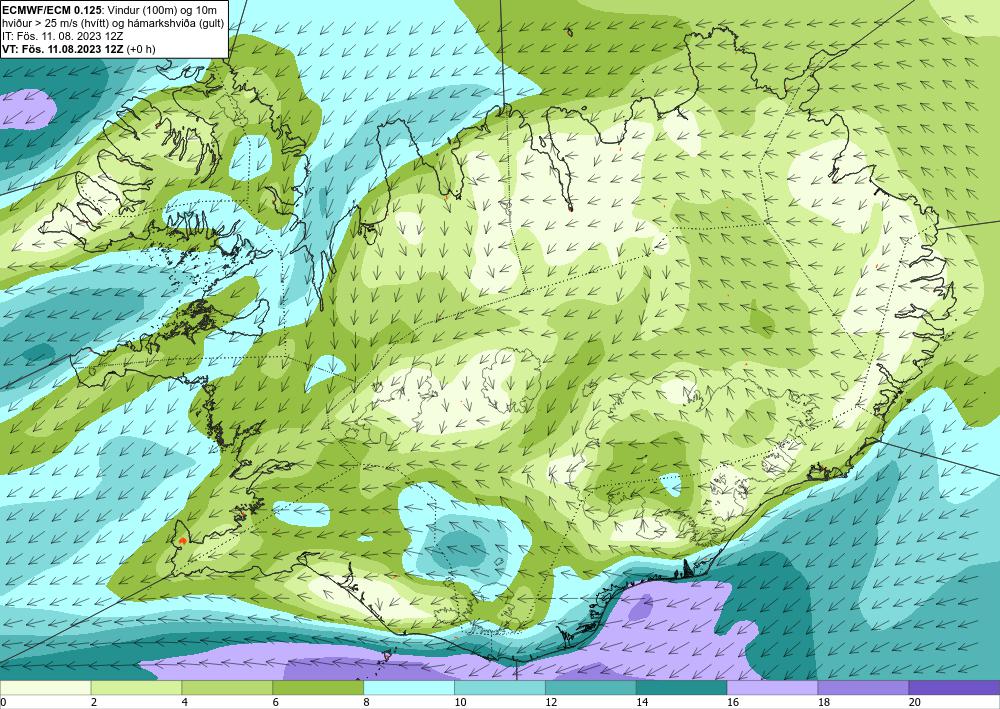Click the legend value label '18'
This screenshot has height=709, width=1000.
click(x=823, y=703)
